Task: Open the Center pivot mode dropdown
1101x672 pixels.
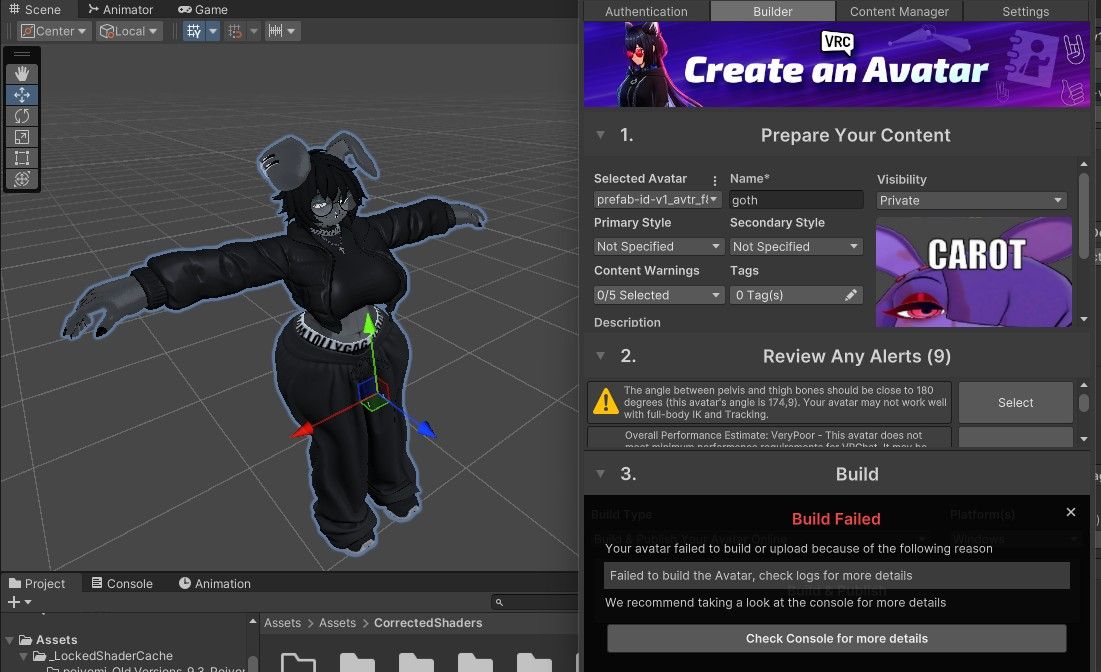Action: tap(54, 31)
